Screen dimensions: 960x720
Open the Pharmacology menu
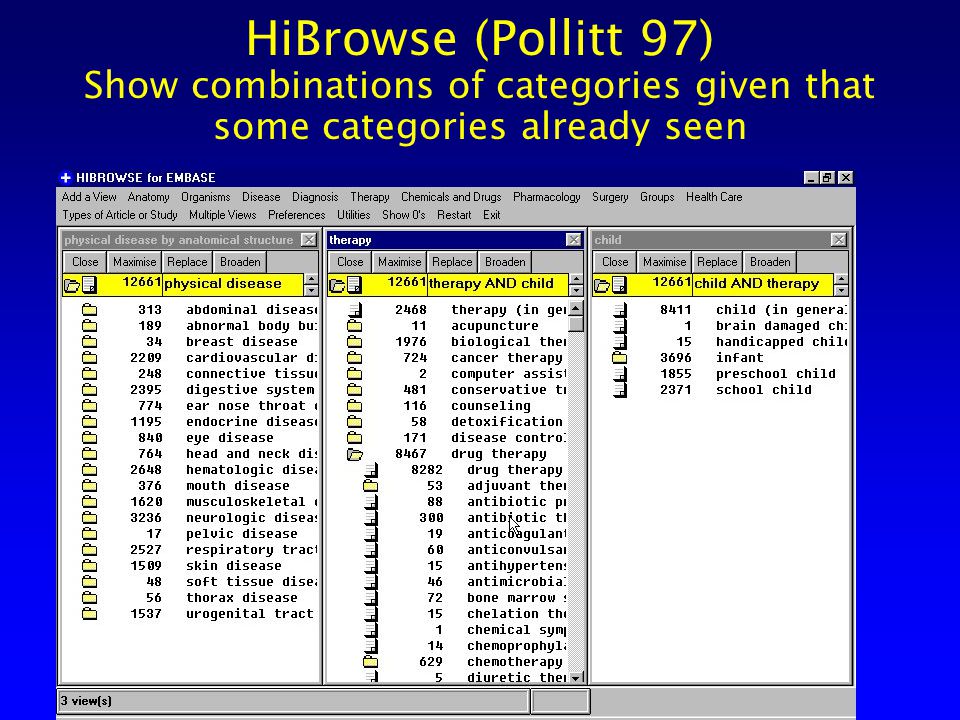pyautogui.click(x=547, y=197)
